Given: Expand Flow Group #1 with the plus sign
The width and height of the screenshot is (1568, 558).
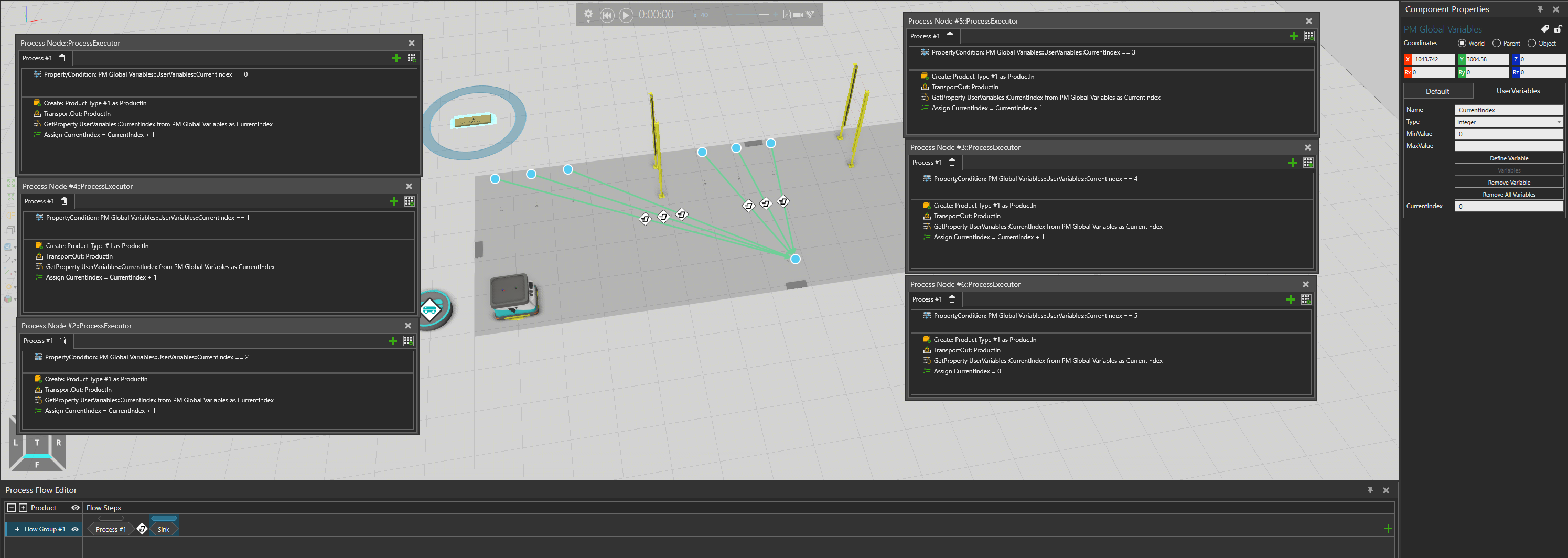Looking at the screenshot, I should click(x=17, y=529).
